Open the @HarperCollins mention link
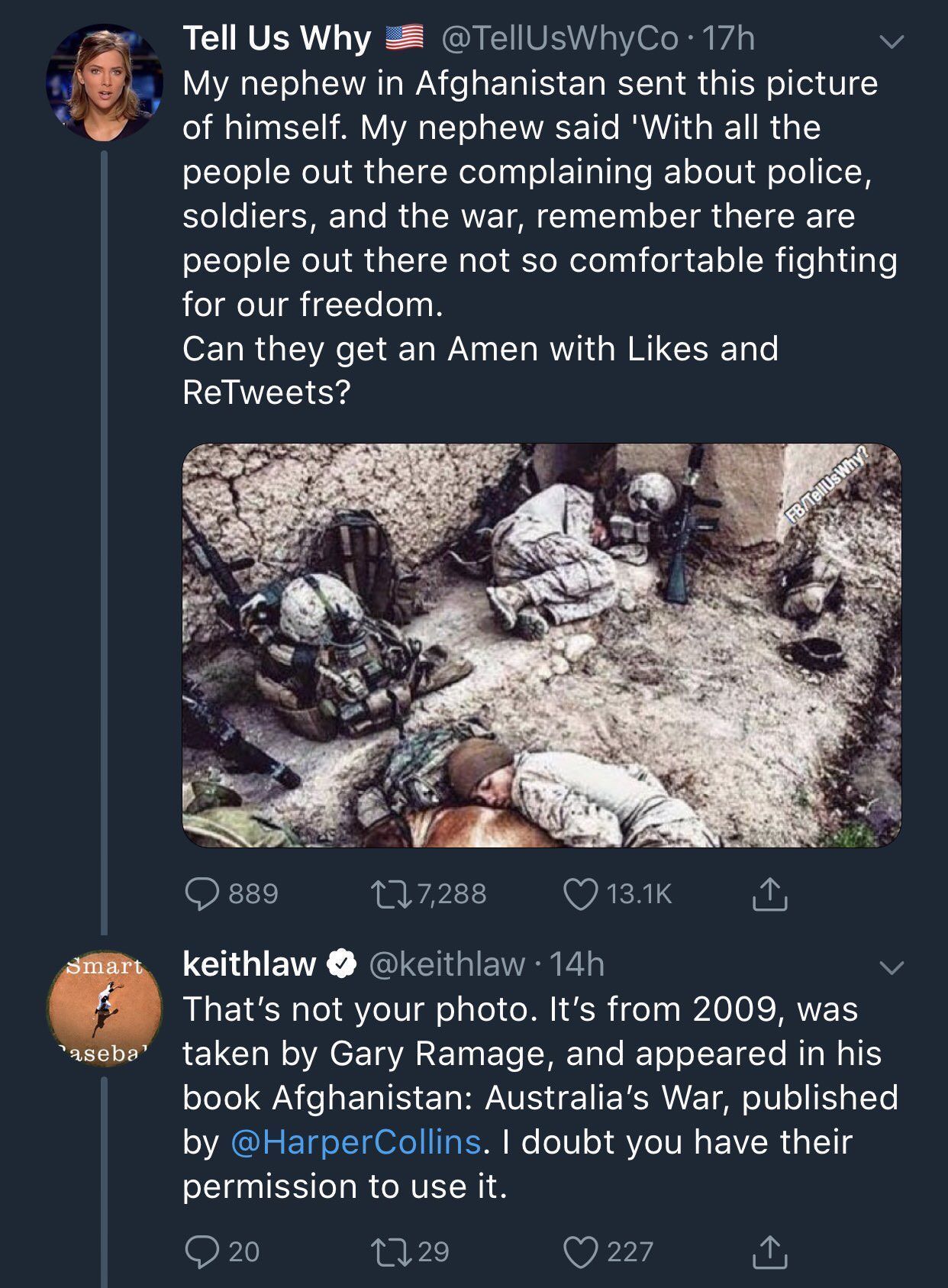 355,1142
